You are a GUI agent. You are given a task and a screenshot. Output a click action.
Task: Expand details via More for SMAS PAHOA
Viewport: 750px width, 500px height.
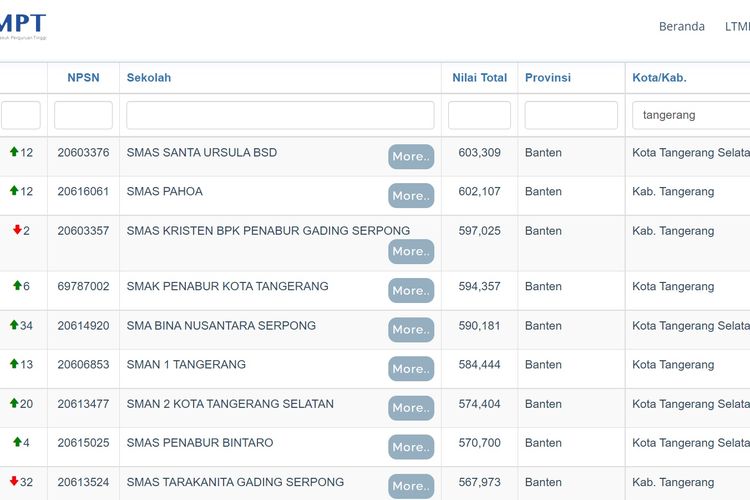[411, 196]
